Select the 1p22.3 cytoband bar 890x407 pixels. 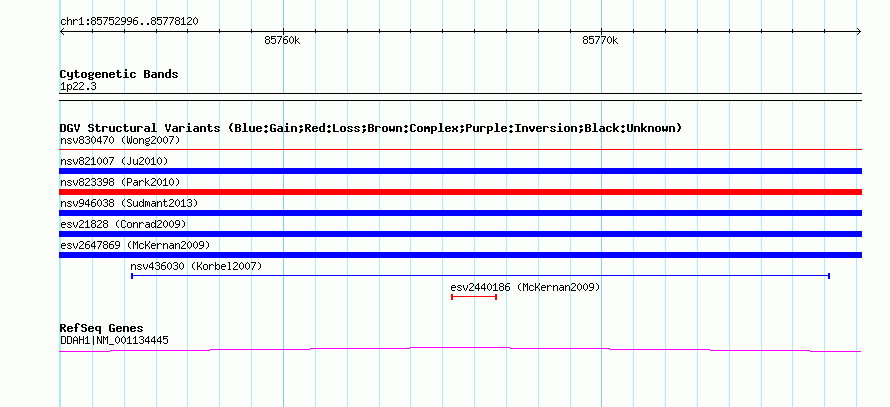(x=460, y=97)
